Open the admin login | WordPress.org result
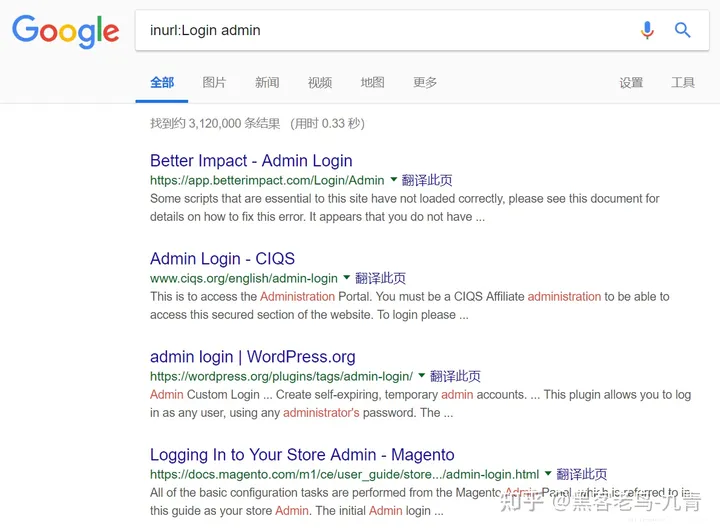 tap(253, 357)
